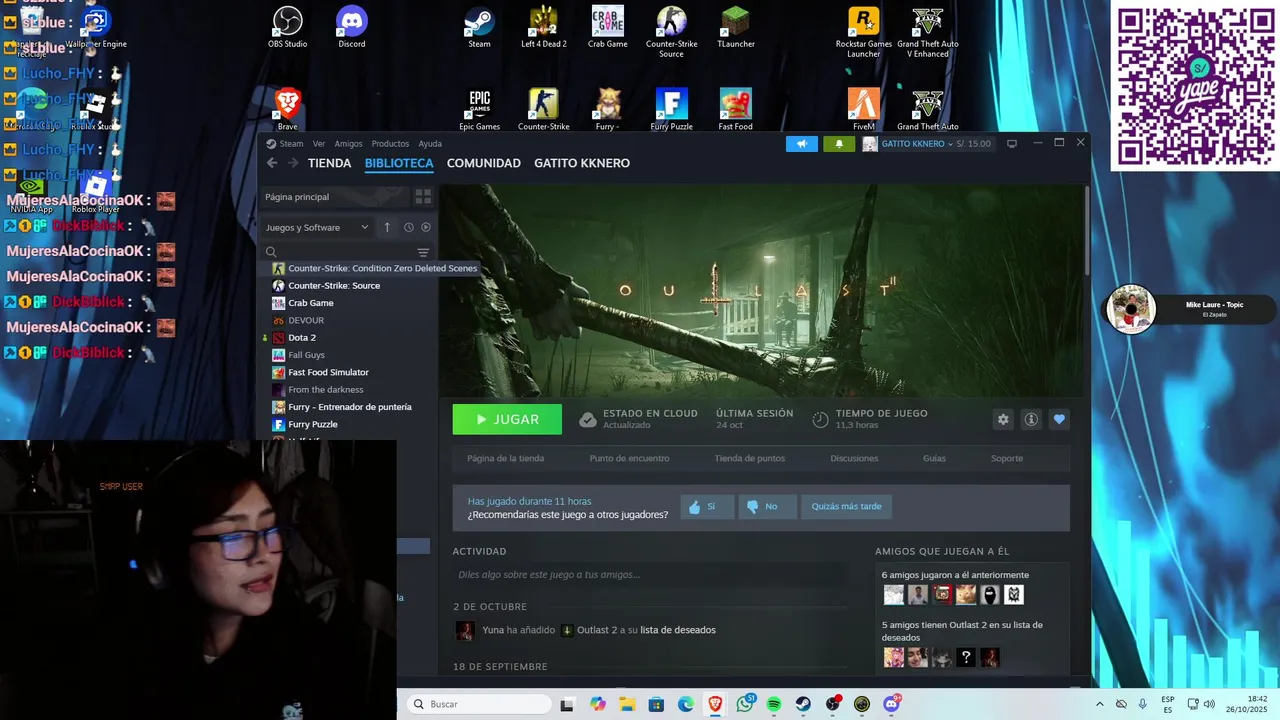Open Rockstar Games Launcher desktop icon
Screen dimensions: 1280x720
[864, 32]
